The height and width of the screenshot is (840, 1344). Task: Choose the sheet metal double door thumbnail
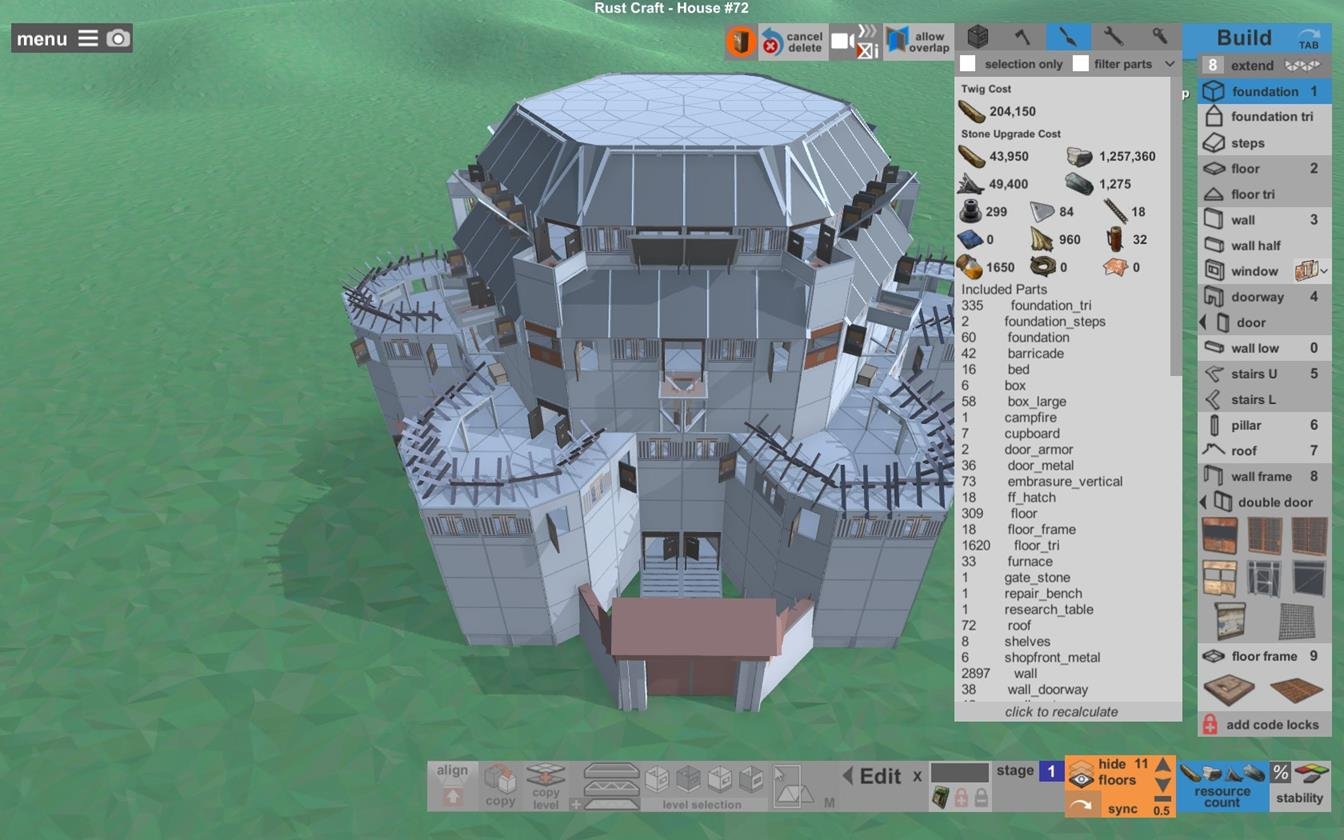(1219, 536)
